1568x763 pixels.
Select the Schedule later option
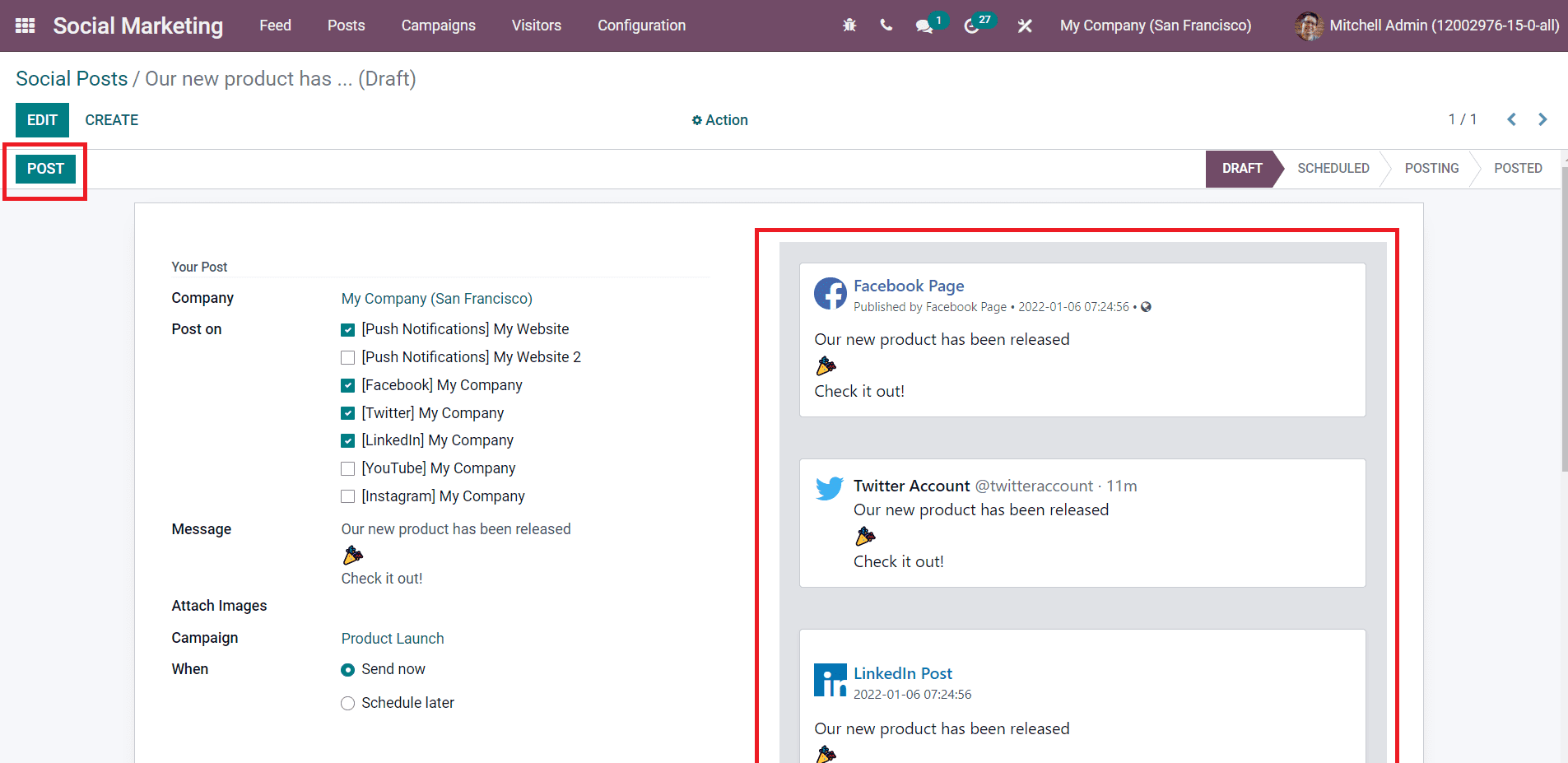pyautogui.click(x=347, y=703)
